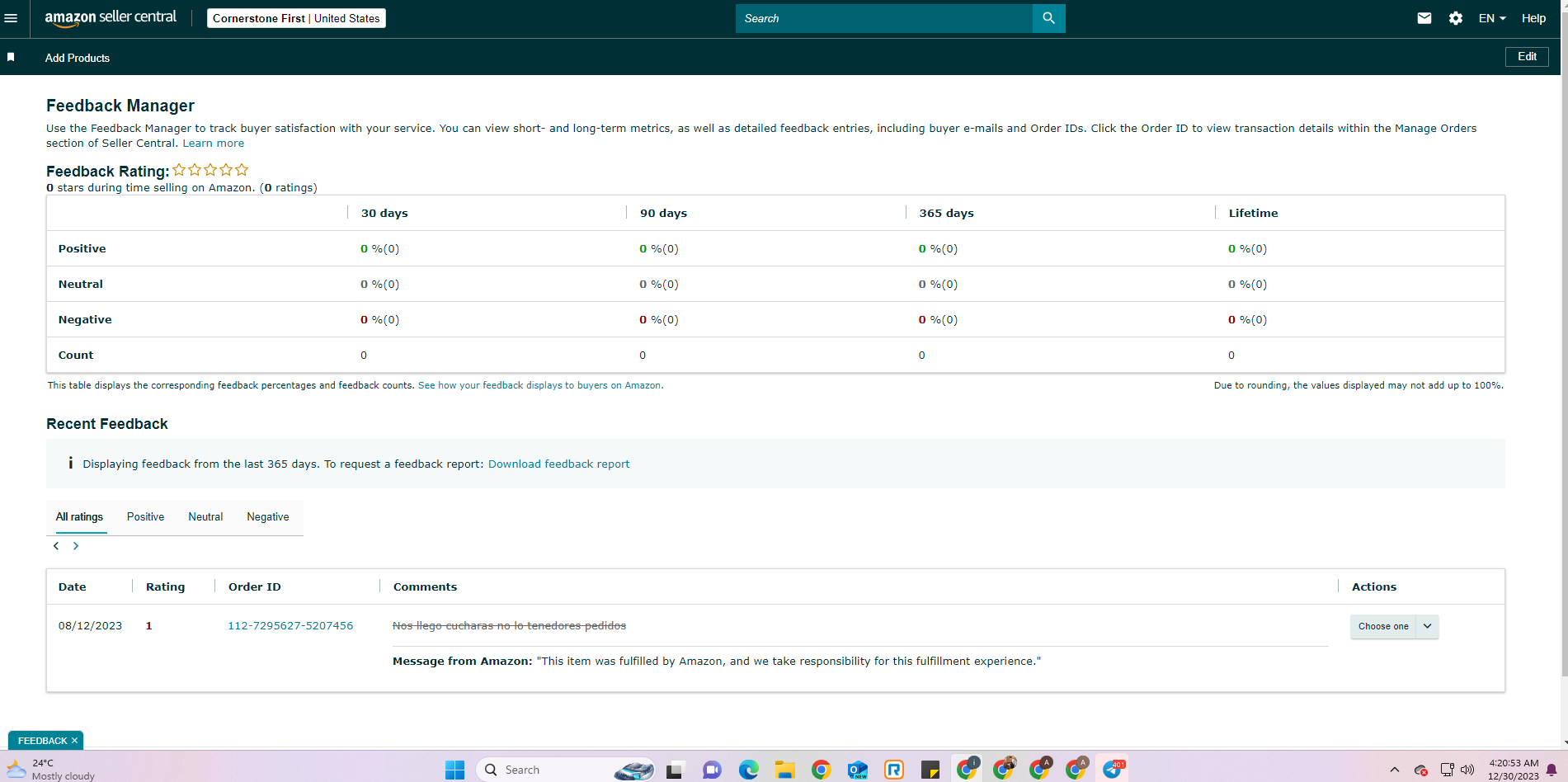This screenshot has width=1568, height=782.
Task: Open Add Products in the top bar
Action: coord(78,58)
